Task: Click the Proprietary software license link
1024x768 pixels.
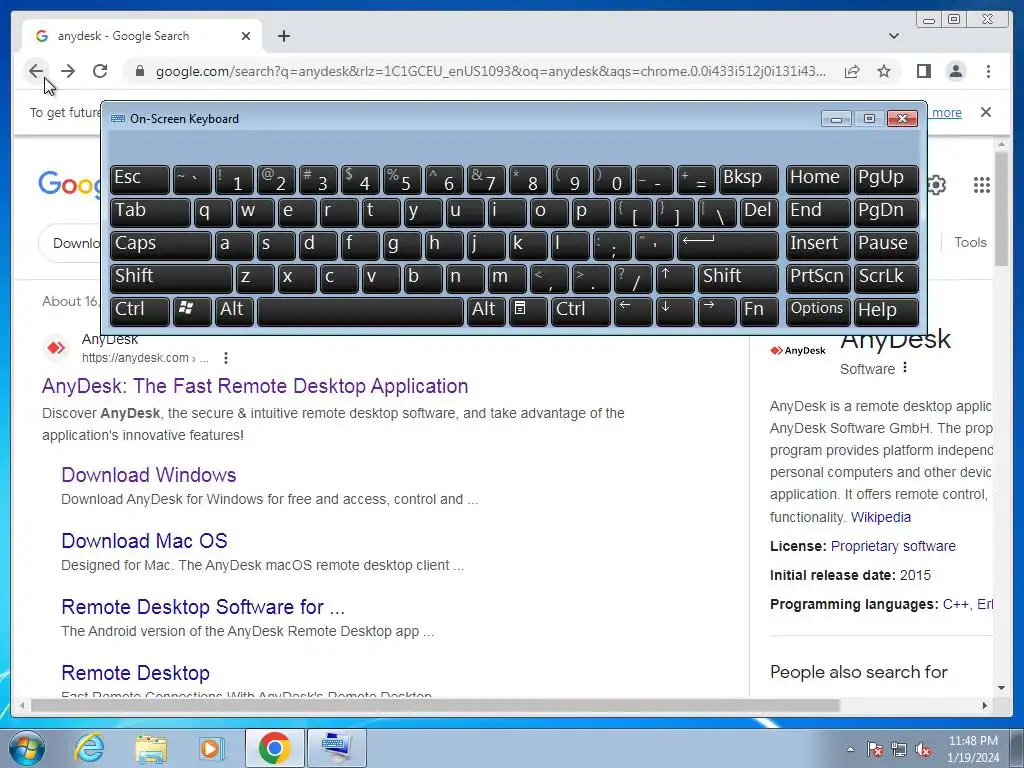Action: coord(893,546)
